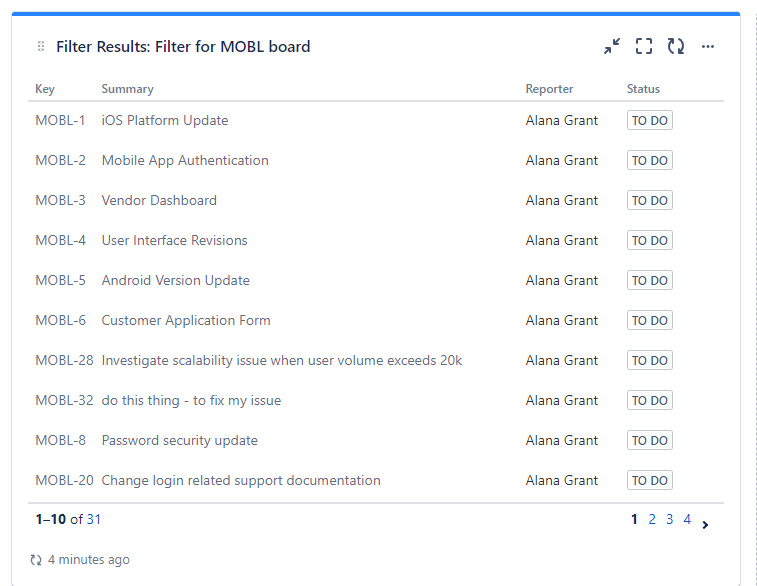Minimize the Filter Results gadget
This screenshot has width=757, height=586.
click(612, 46)
